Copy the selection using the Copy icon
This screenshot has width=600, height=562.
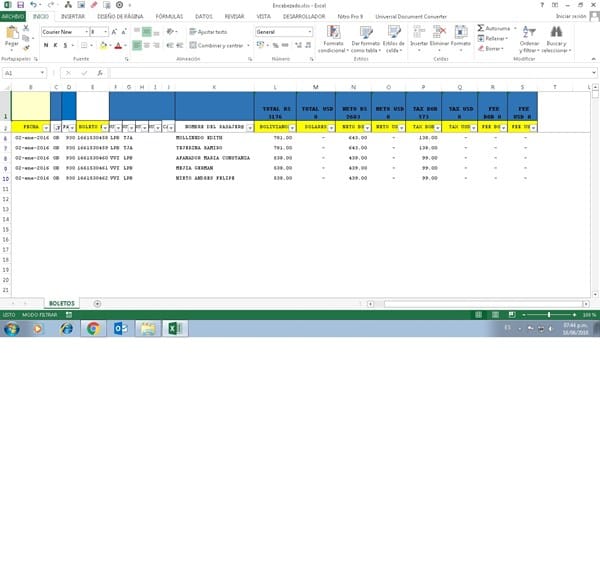[26, 38]
